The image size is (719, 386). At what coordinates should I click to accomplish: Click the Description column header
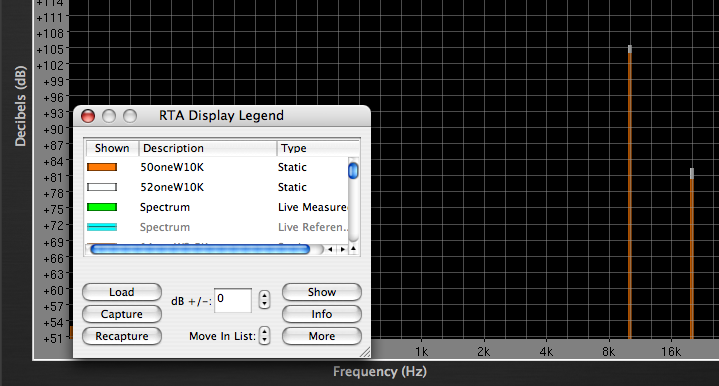(208, 148)
